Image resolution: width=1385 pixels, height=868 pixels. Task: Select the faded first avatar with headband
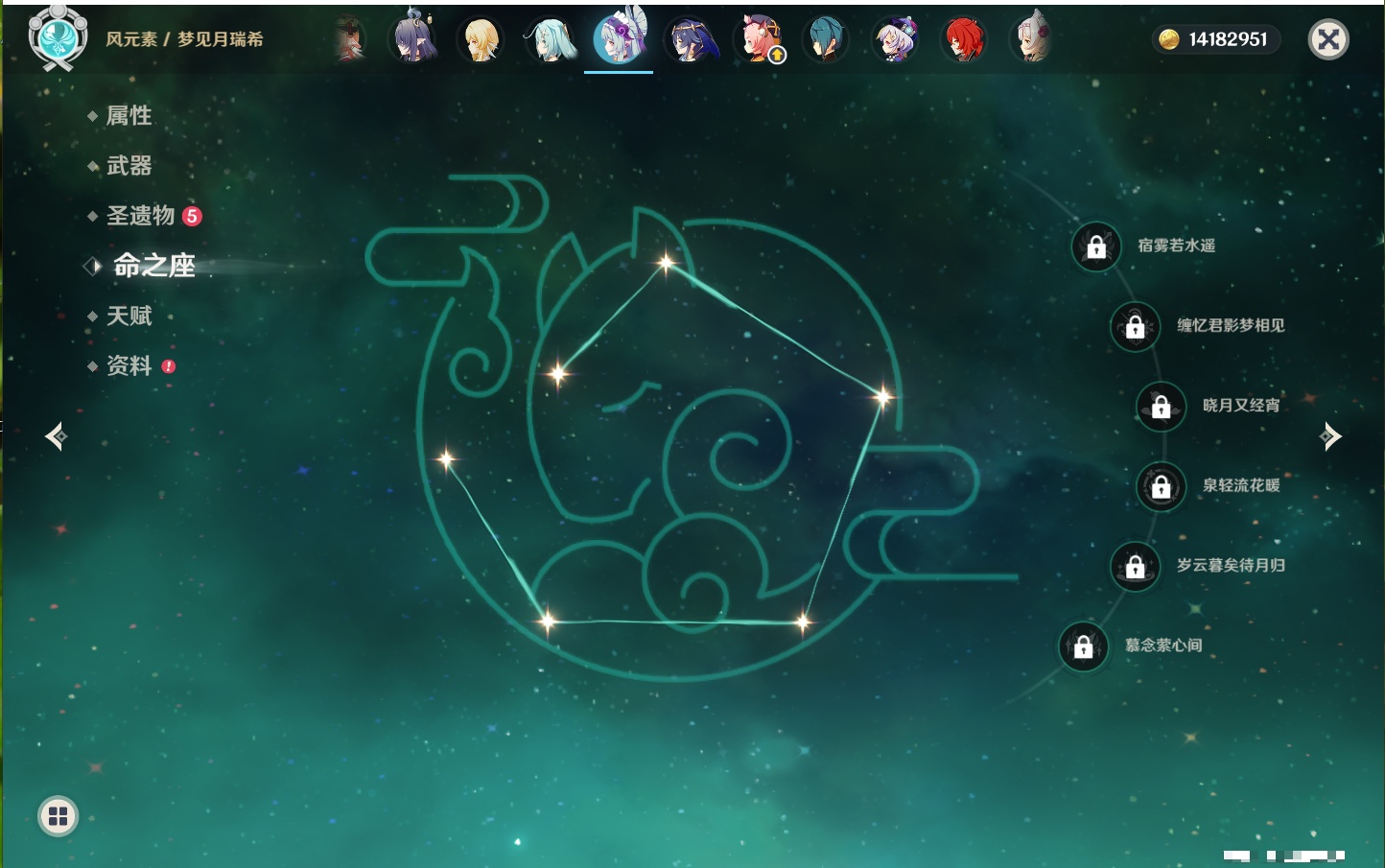(349, 39)
